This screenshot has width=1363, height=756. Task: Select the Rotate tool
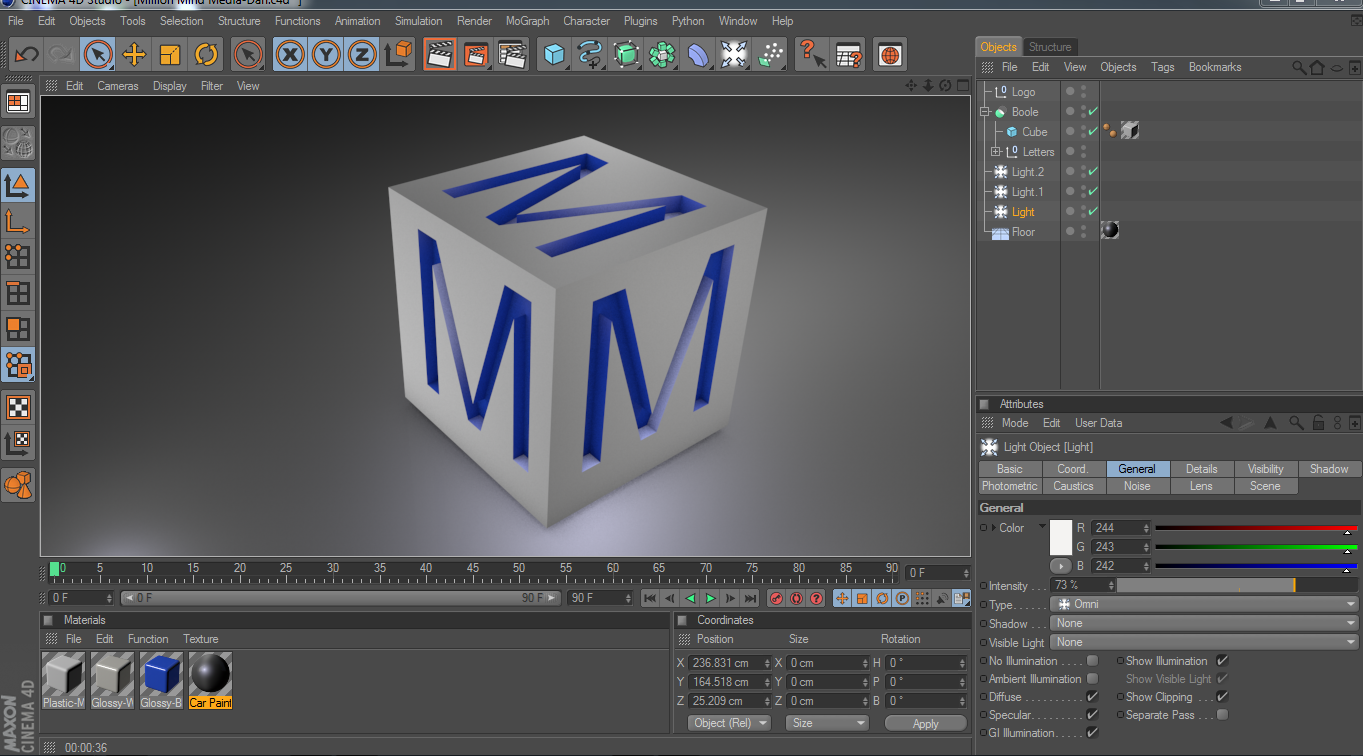[206, 54]
